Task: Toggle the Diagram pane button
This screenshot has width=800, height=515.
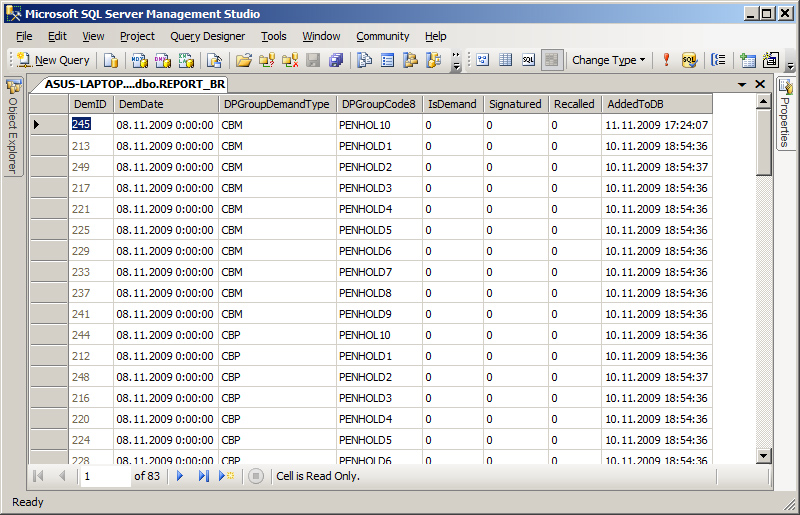Action: [x=482, y=60]
